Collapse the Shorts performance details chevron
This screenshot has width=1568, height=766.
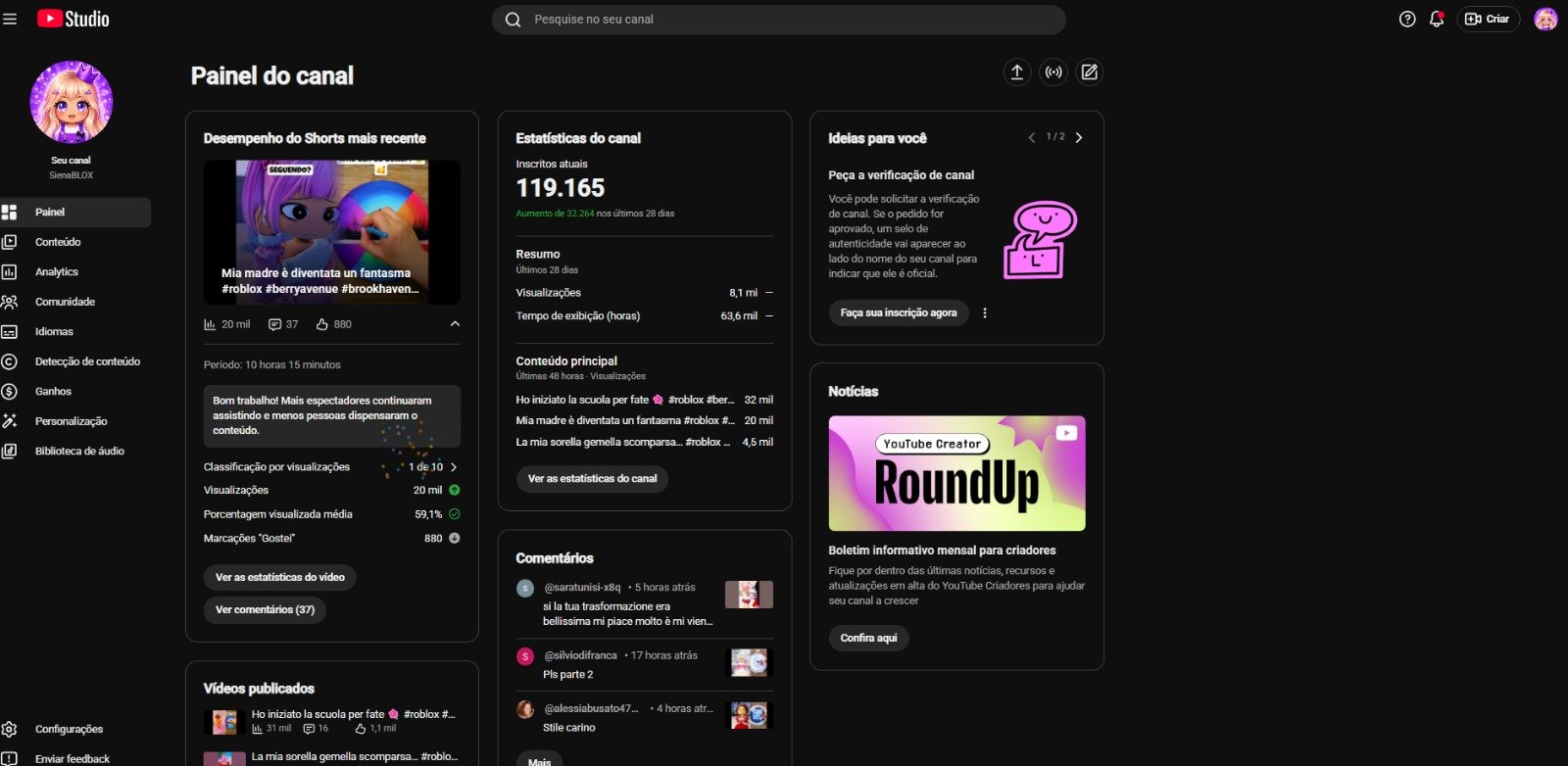(x=455, y=324)
